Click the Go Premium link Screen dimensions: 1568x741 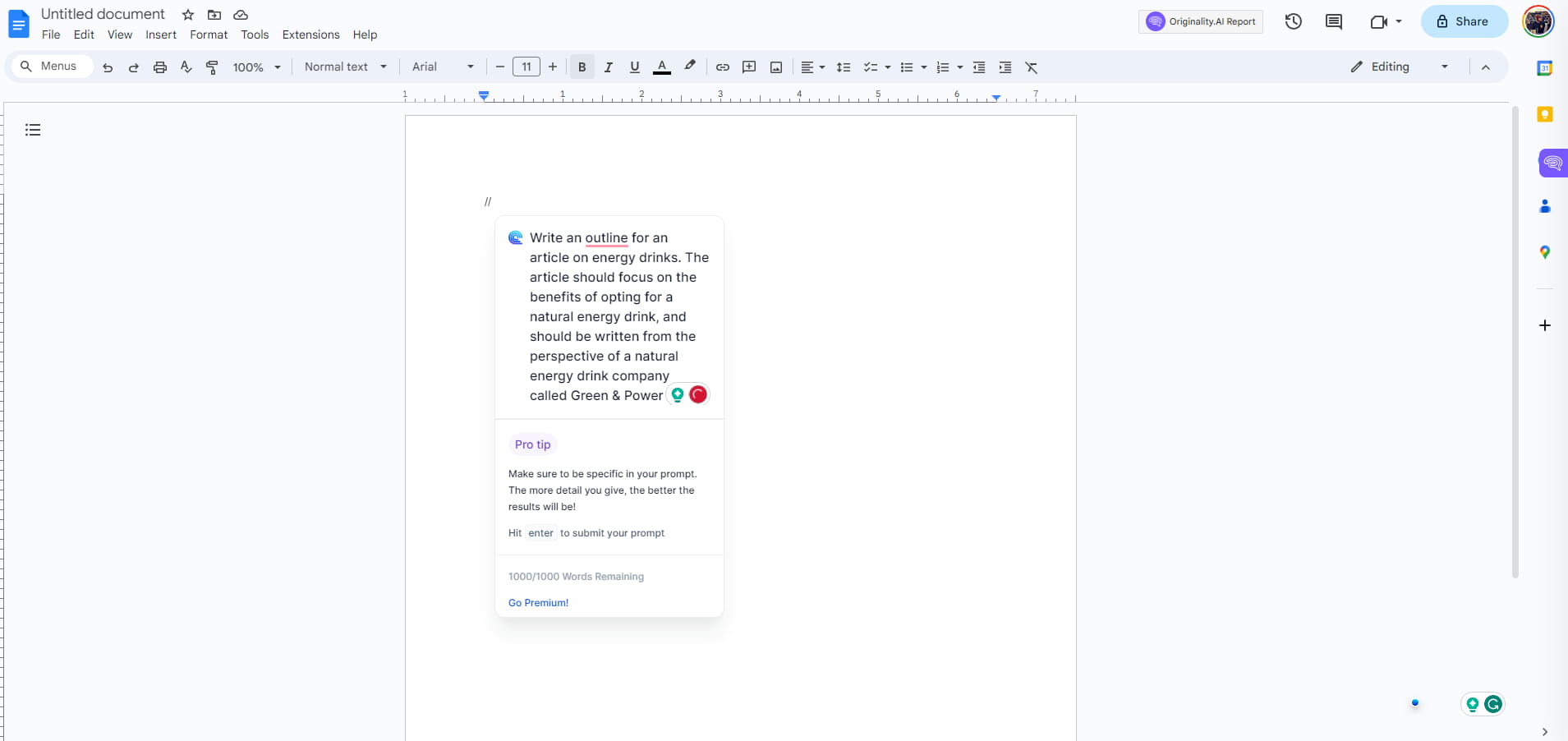537,602
